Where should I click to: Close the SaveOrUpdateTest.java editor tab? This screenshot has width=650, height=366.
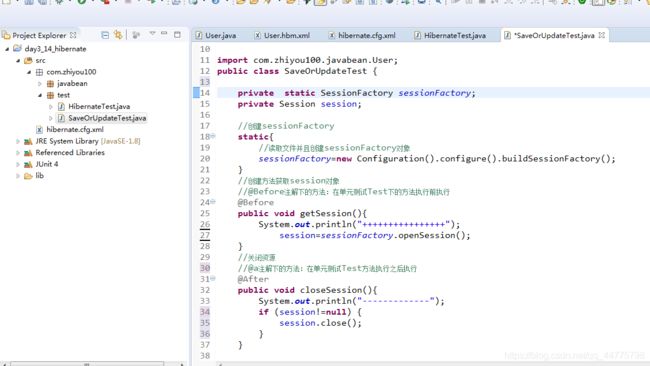601,35
